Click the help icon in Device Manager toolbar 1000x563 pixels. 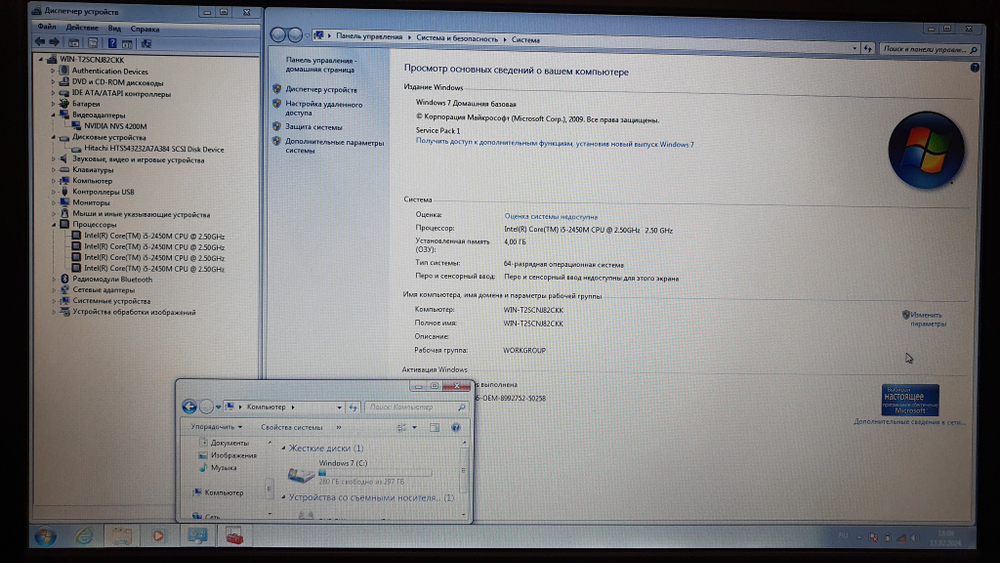(x=110, y=43)
